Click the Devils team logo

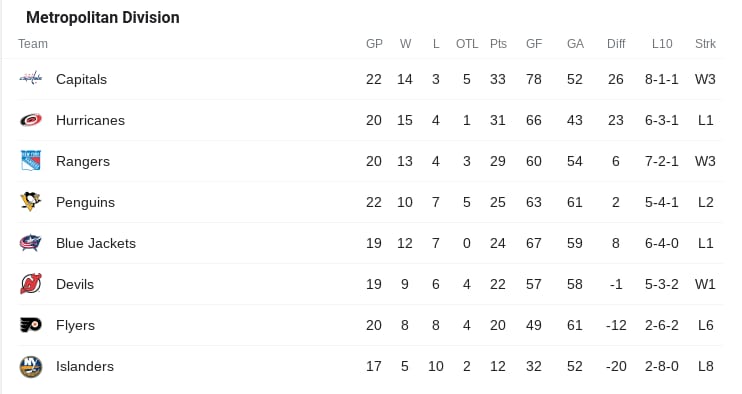31,284
